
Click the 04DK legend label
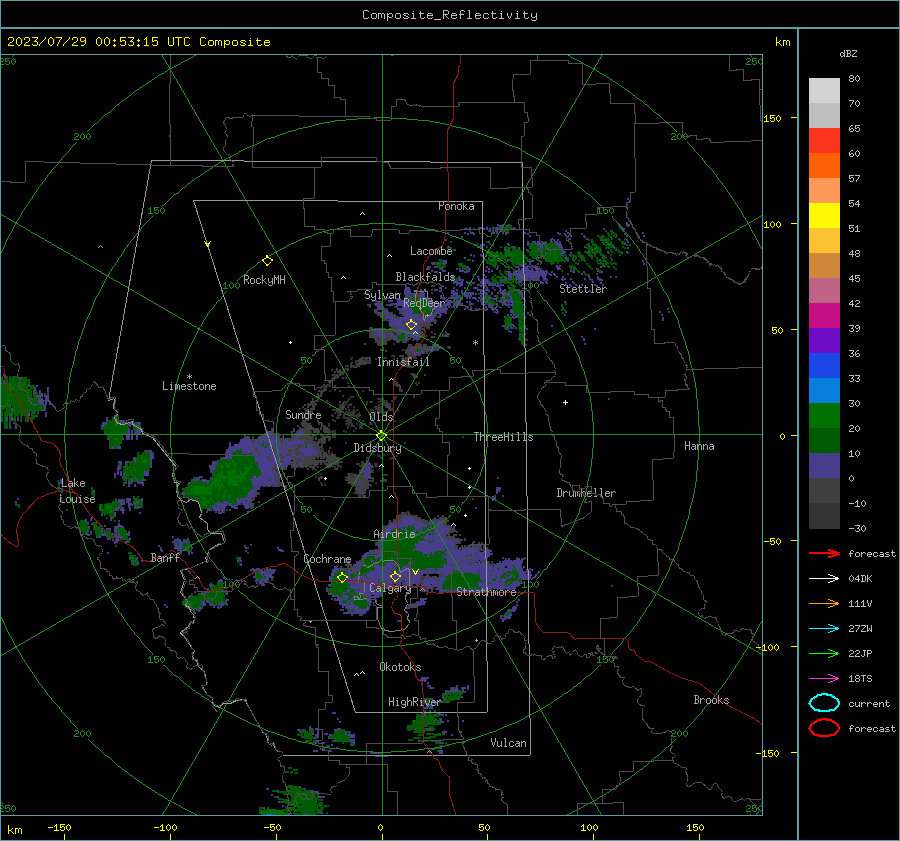(x=860, y=579)
